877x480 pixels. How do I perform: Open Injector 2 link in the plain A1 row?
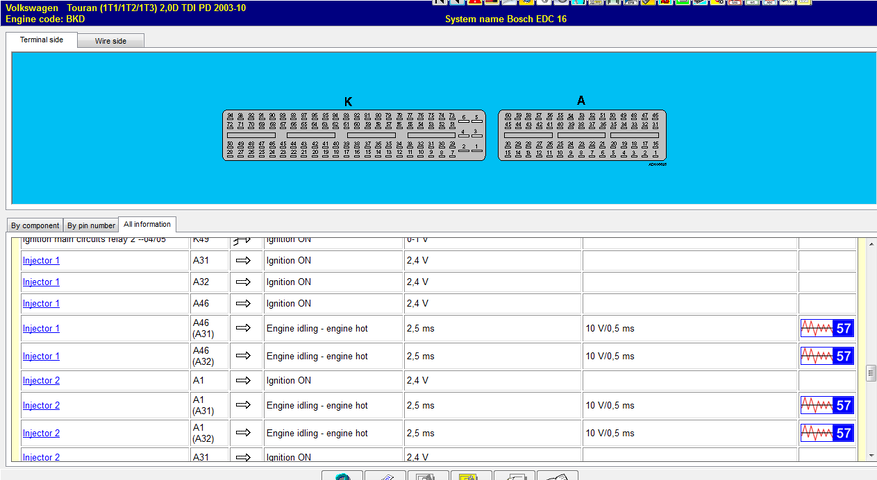[x=41, y=380]
